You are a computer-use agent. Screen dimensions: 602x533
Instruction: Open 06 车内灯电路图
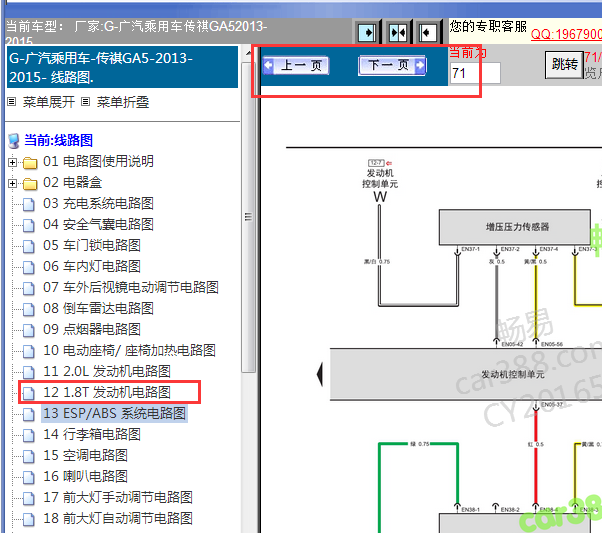pos(92,266)
